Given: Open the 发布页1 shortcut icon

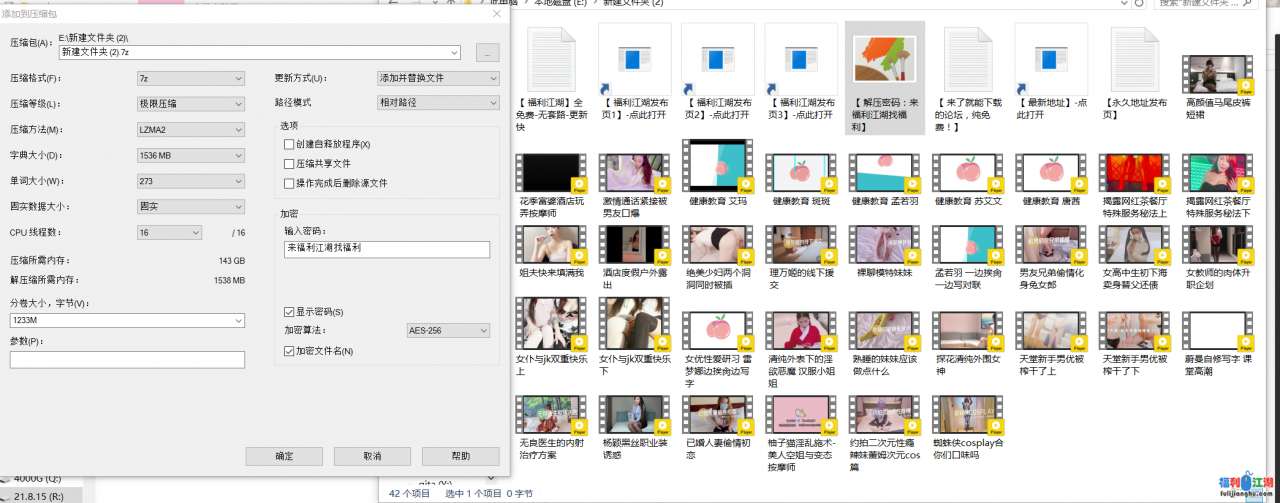Looking at the screenshot, I should [x=634, y=58].
